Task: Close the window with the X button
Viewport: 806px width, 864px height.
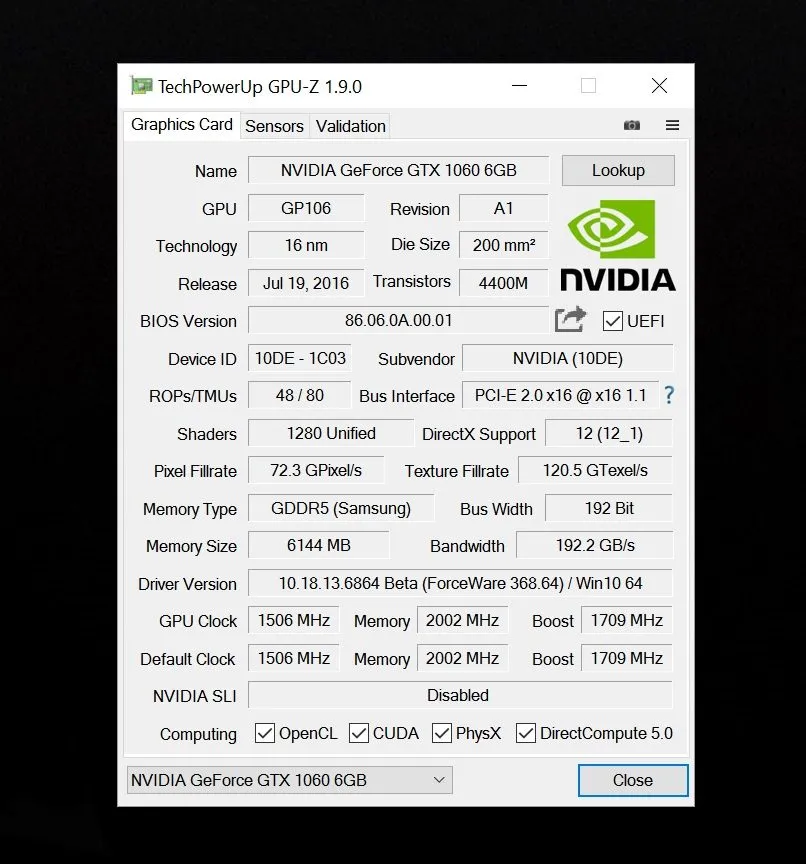Action: (659, 85)
